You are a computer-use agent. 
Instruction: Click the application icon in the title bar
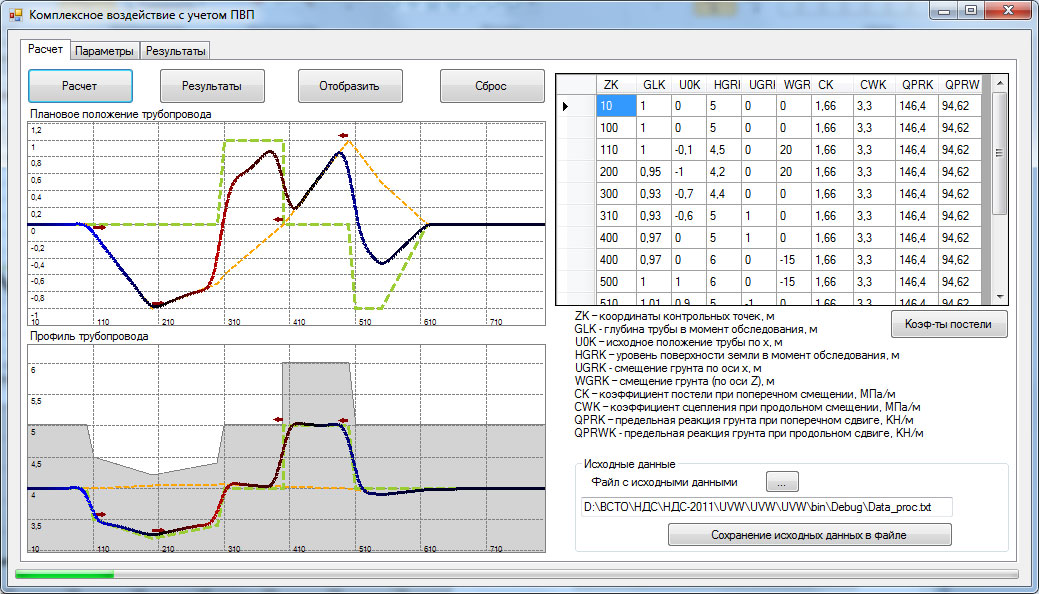coord(15,14)
